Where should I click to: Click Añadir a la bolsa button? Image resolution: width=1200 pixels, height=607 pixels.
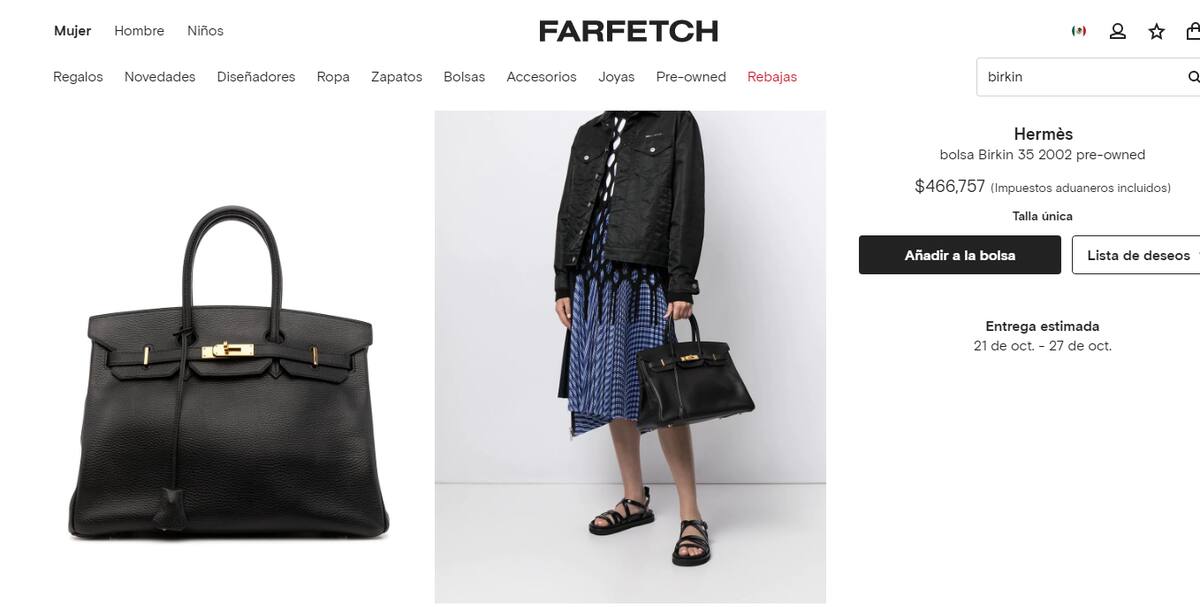[x=960, y=255]
